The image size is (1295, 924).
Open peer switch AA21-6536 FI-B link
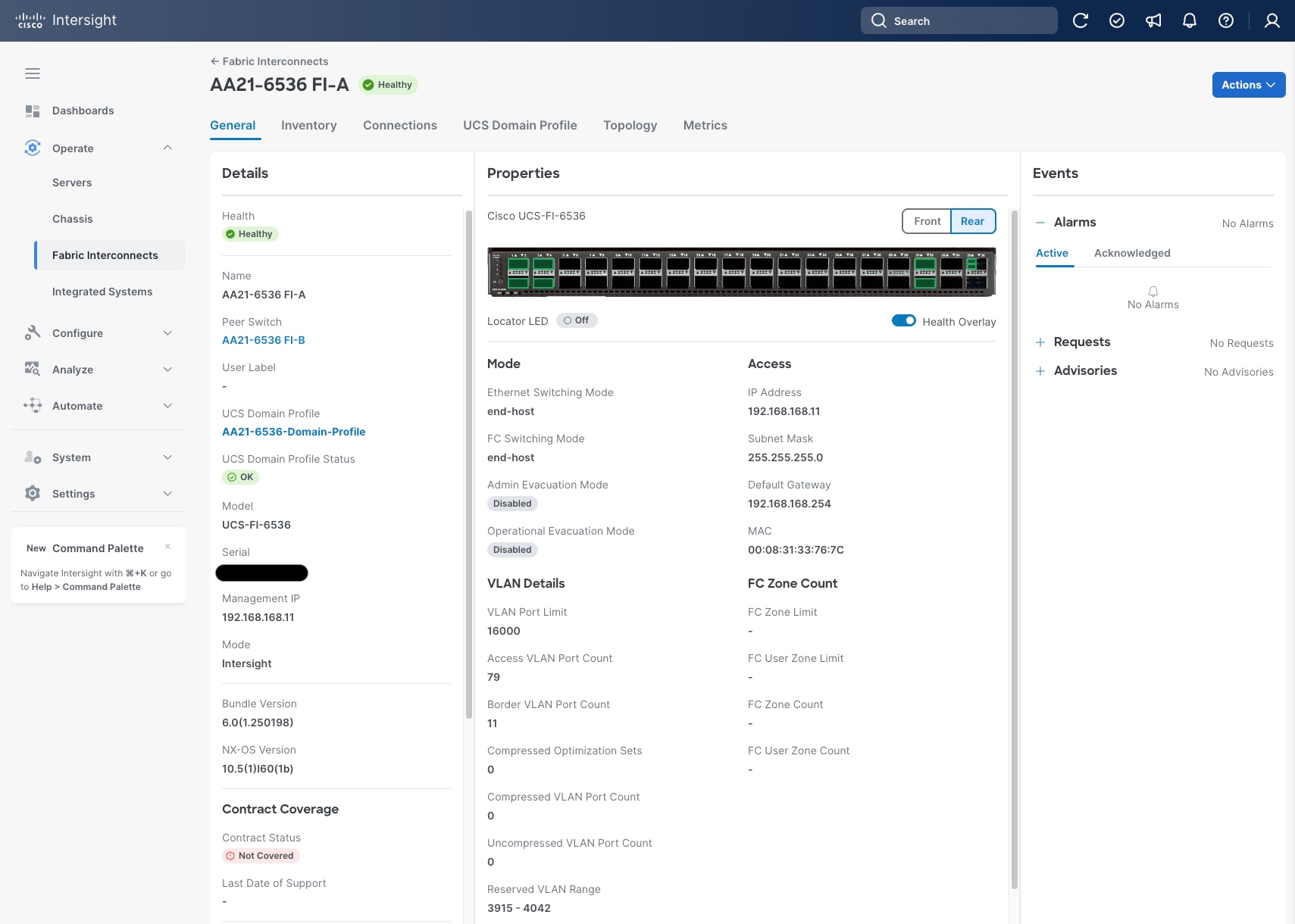pyautogui.click(x=263, y=339)
